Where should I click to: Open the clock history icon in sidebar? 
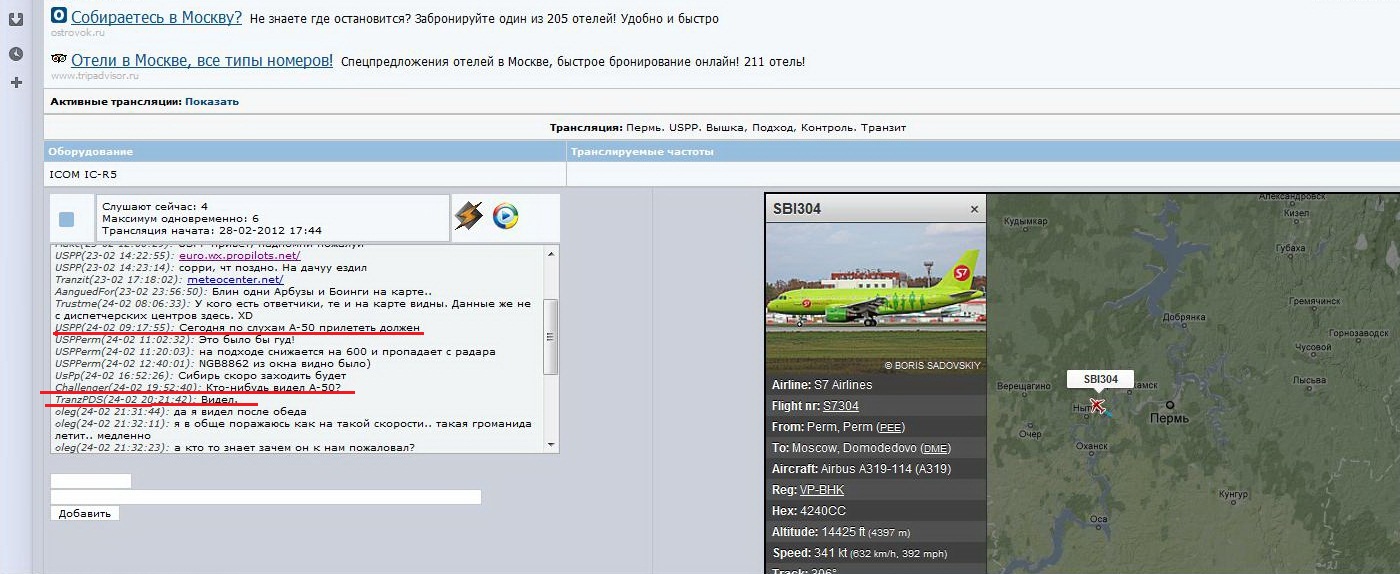coord(16,53)
